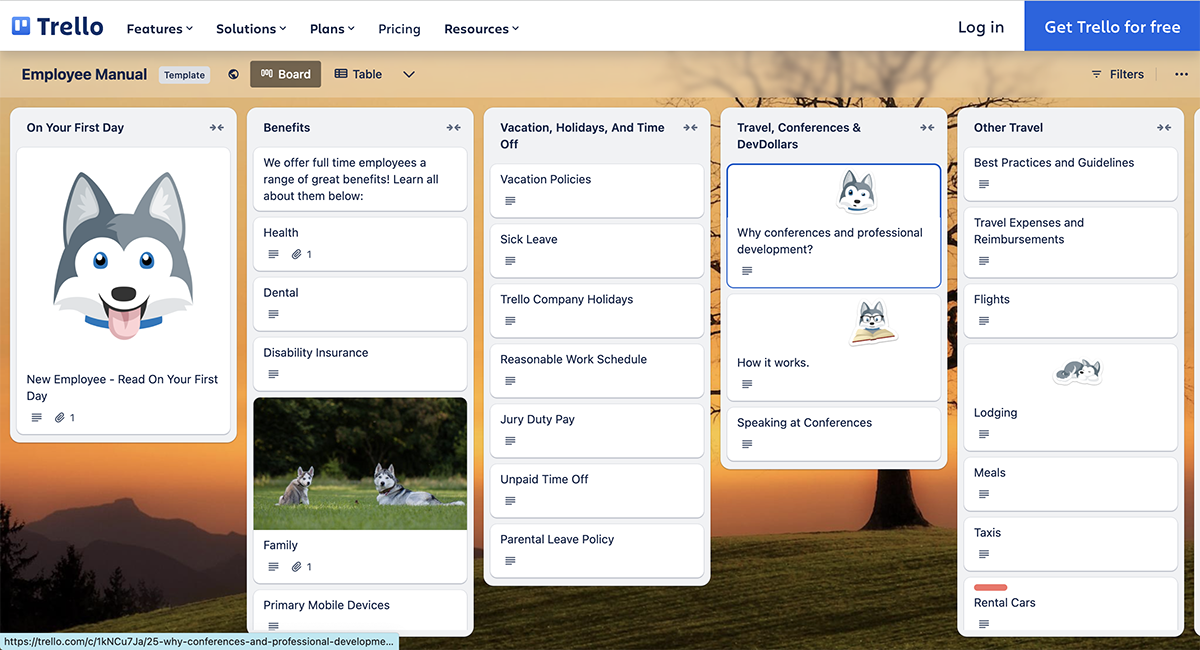Open the board menu ellipsis icon
This screenshot has height=650, width=1200.
coord(1181,73)
